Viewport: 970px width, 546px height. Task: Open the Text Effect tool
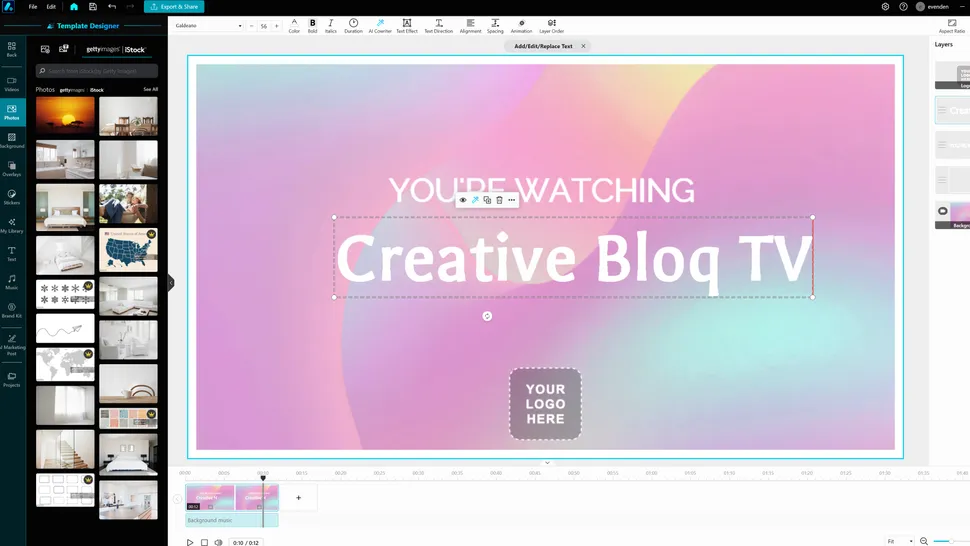(407, 25)
